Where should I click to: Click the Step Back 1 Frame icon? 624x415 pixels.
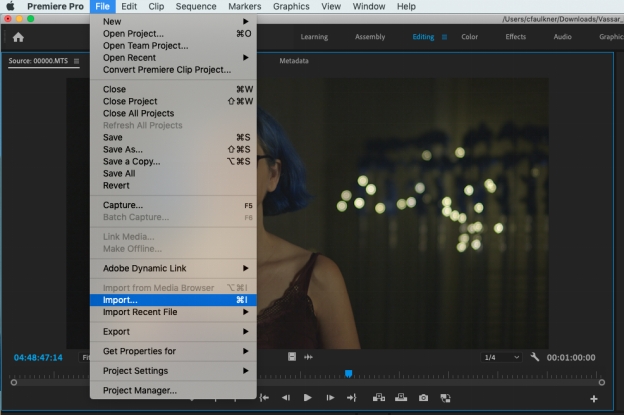286,397
